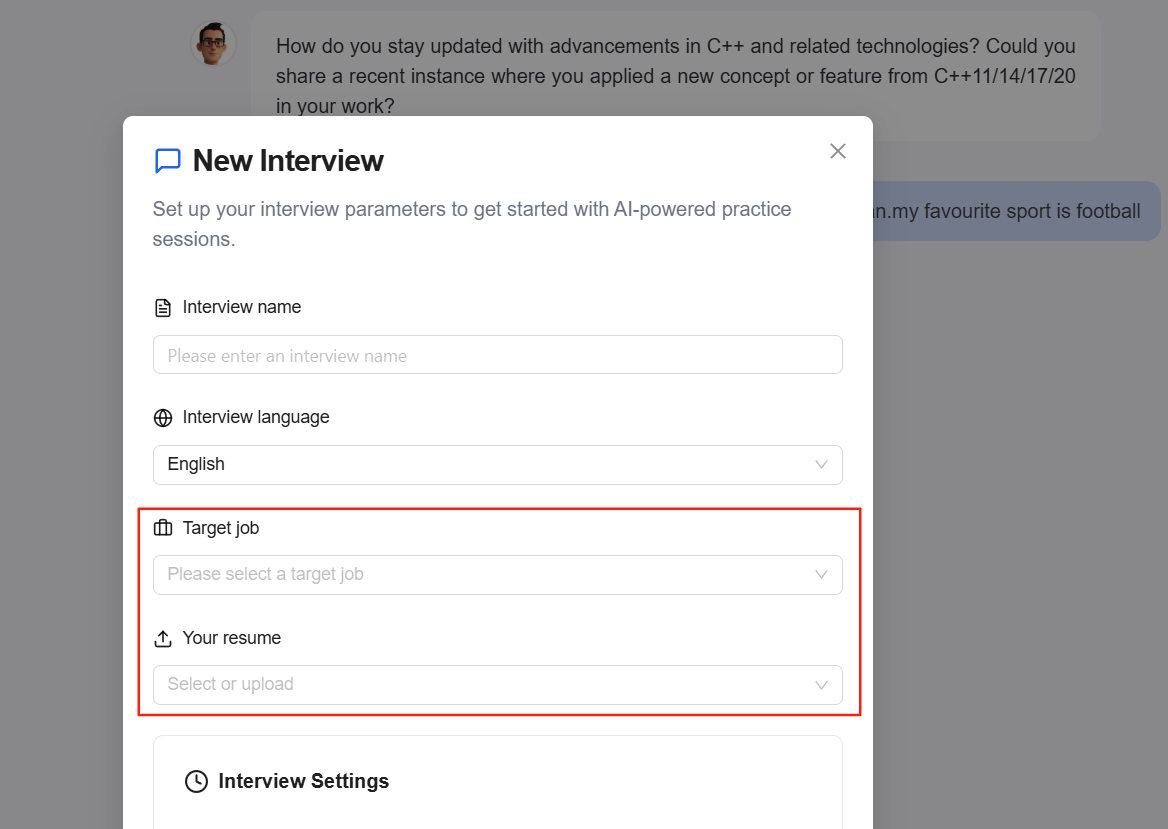Open the Interview language dropdown
Image resolution: width=1168 pixels, height=829 pixels.
coord(497,465)
